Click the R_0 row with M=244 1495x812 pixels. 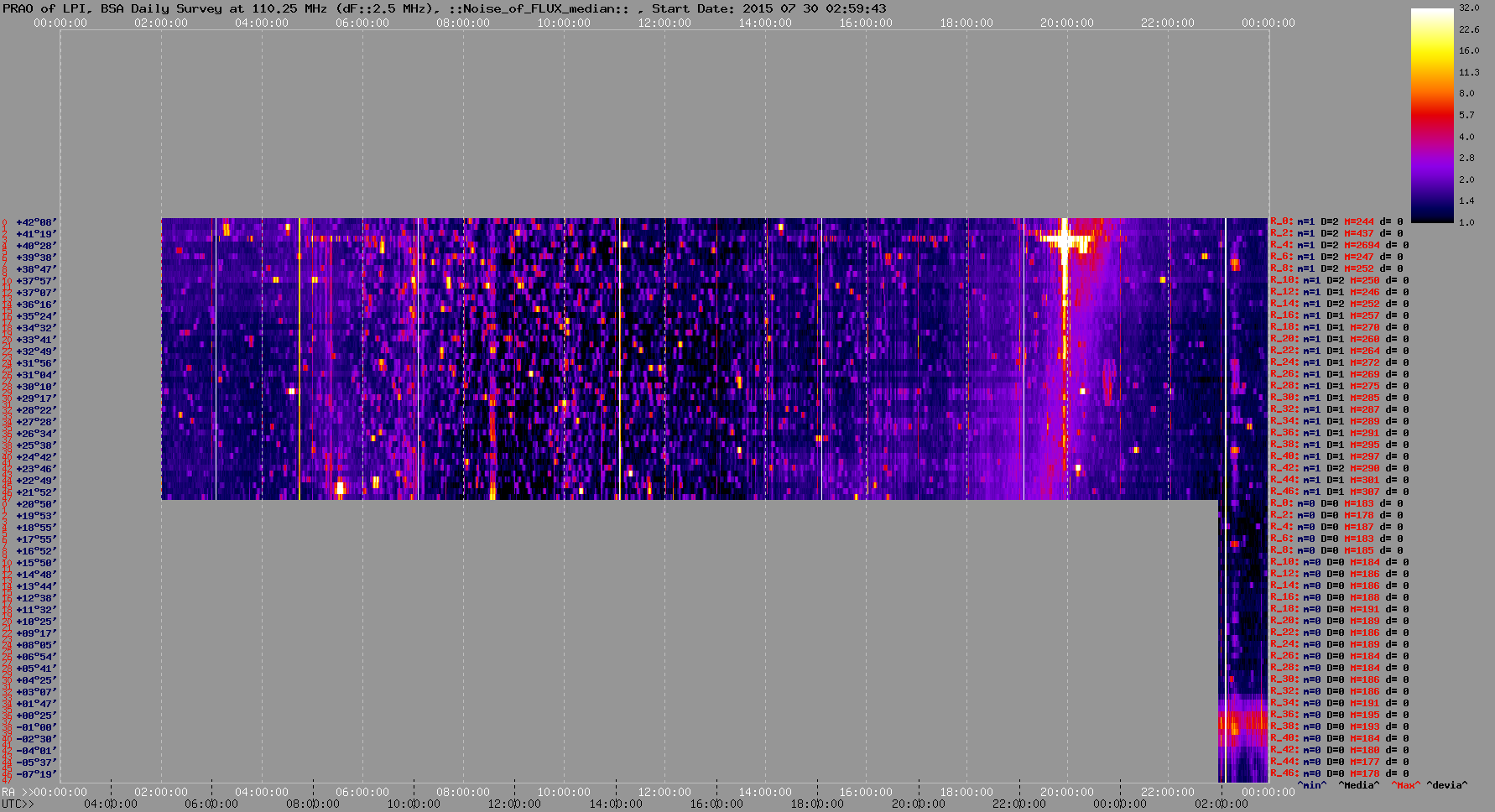pos(1337,221)
